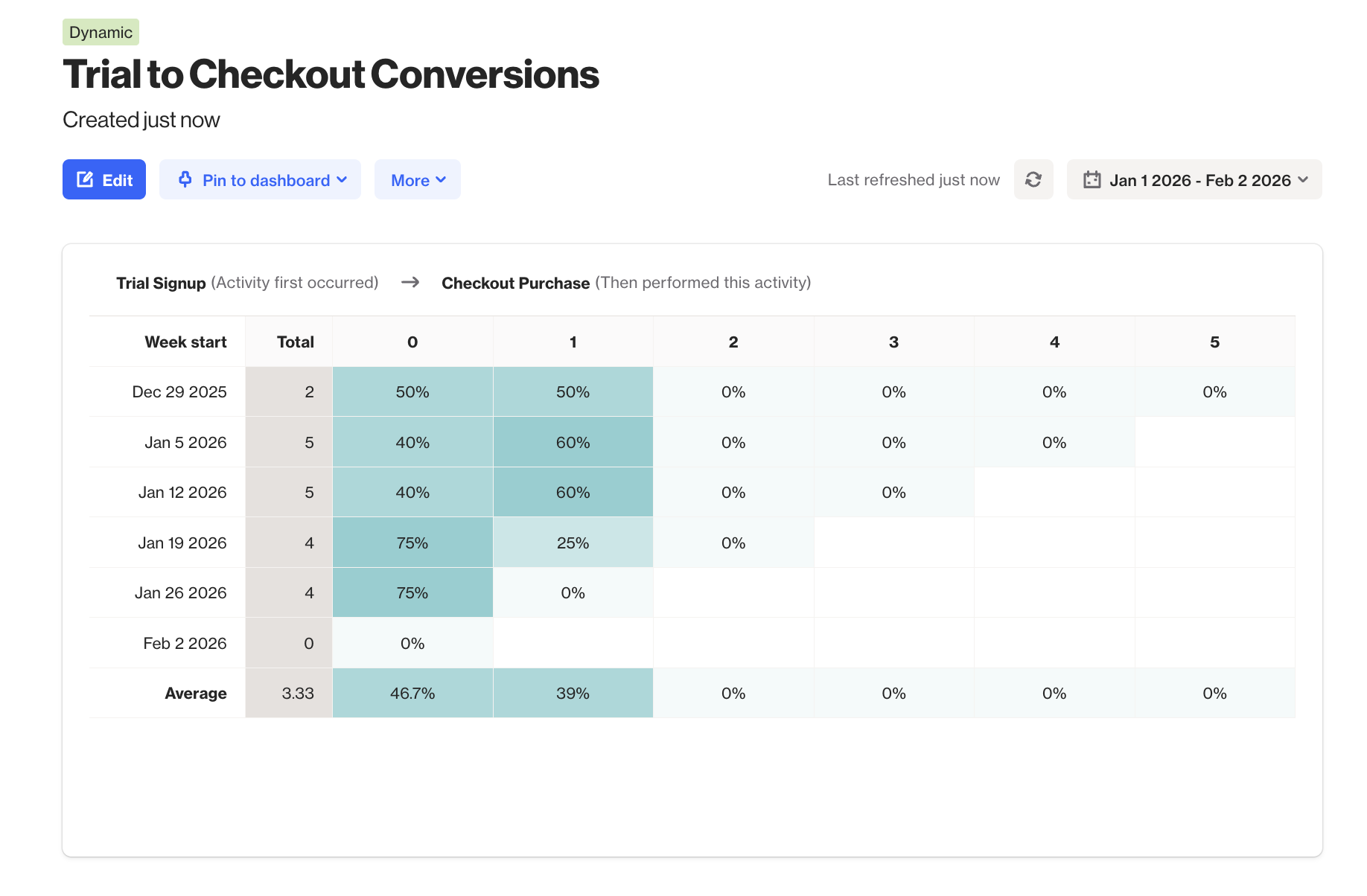Open the Jan 1 2026 - Feb 2 2026 date picker chevron
This screenshot has width=1367, height=896.
[1303, 180]
